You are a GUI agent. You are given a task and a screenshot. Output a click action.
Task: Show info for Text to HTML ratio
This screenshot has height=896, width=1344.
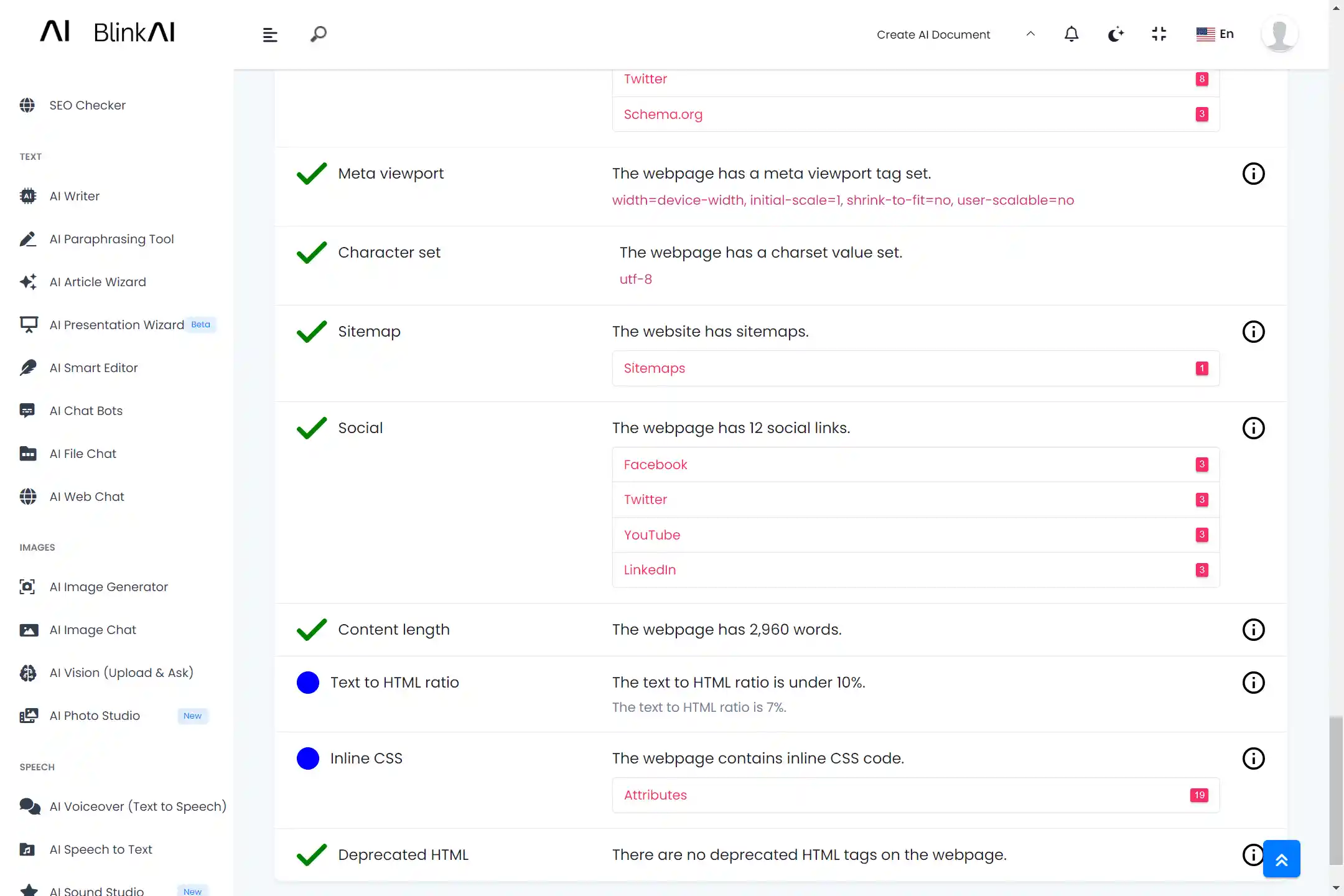click(1253, 683)
